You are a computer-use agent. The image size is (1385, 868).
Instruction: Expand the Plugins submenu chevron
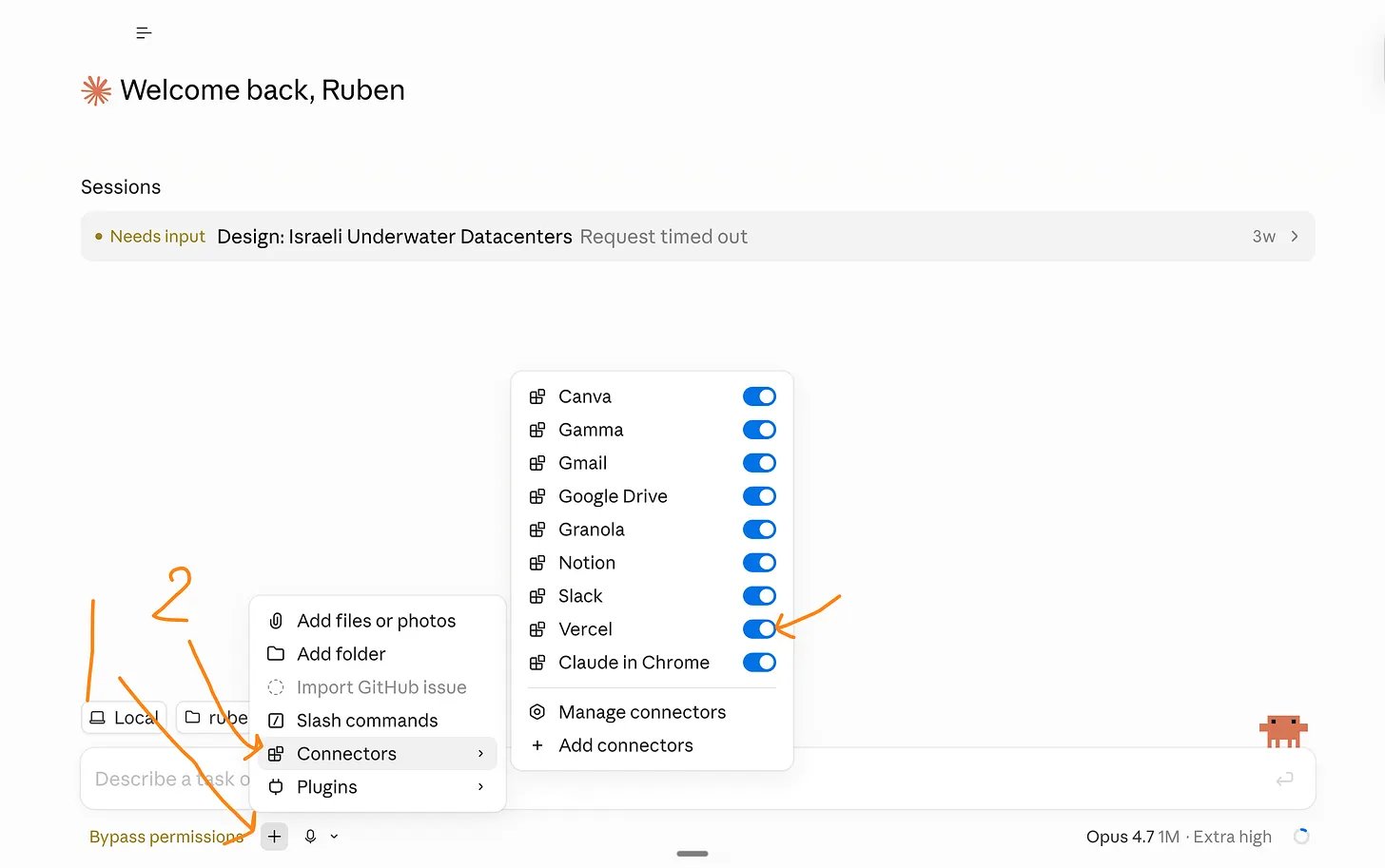pyautogui.click(x=480, y=787)
